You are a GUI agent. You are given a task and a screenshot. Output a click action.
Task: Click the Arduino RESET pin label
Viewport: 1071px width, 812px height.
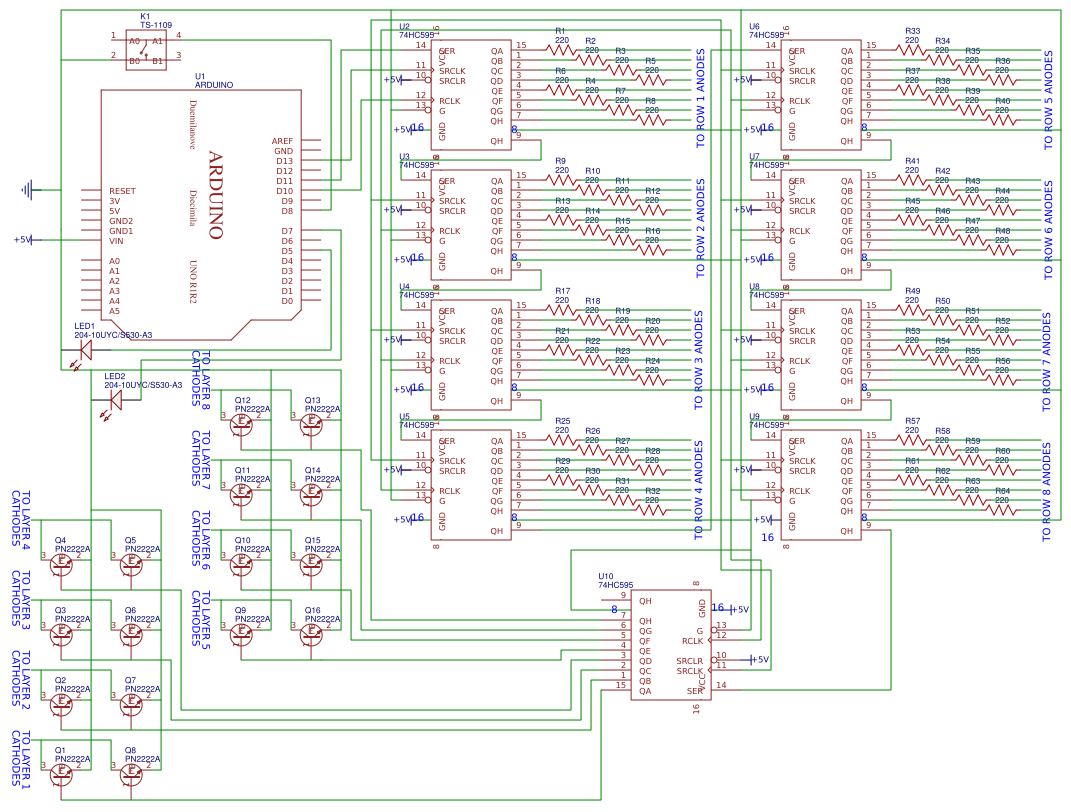point(122,191)
